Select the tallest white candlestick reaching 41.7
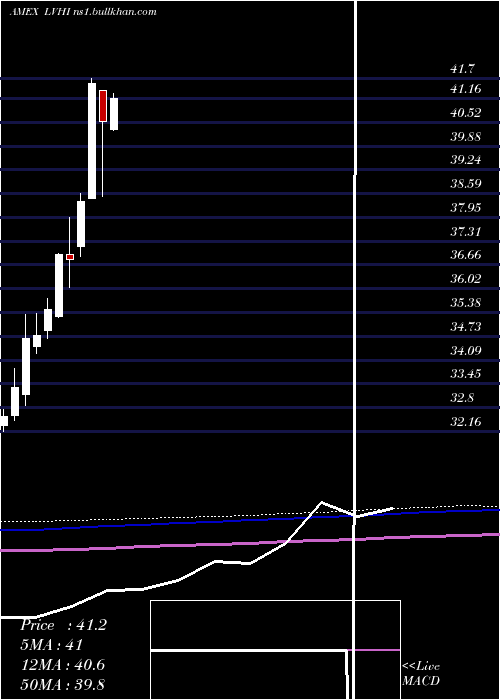 click(x=92, y=141)
